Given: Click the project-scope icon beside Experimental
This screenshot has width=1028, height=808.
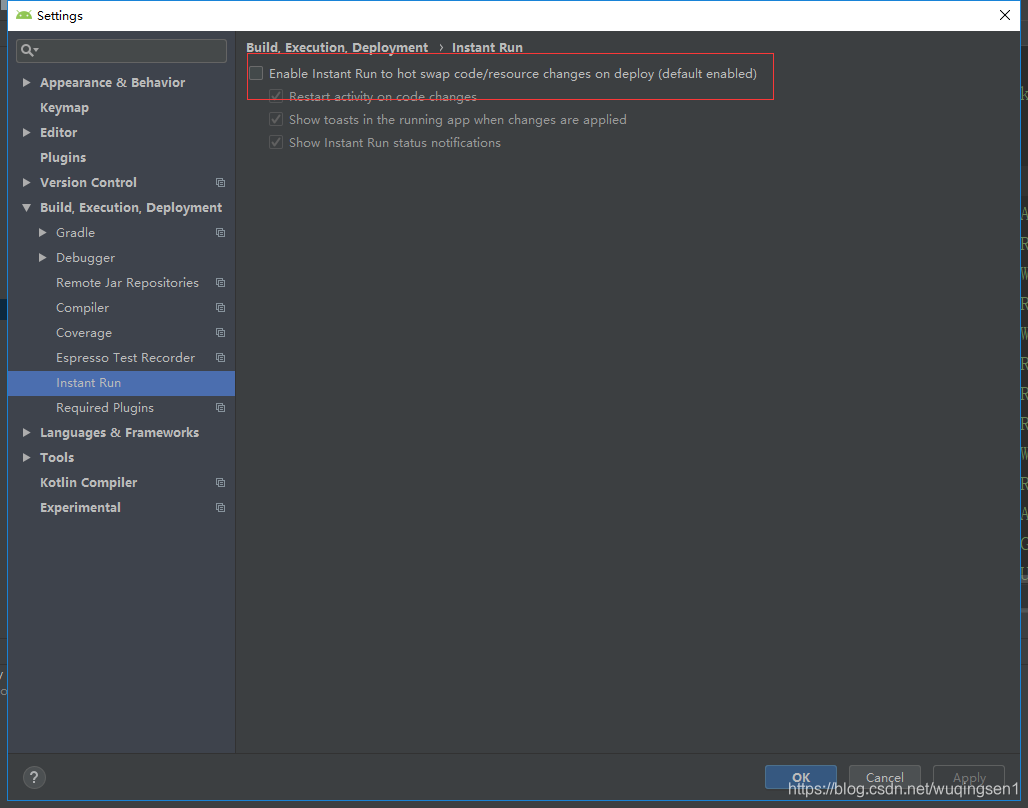Looking at the screenshot, I should click(x=219, y=507).
